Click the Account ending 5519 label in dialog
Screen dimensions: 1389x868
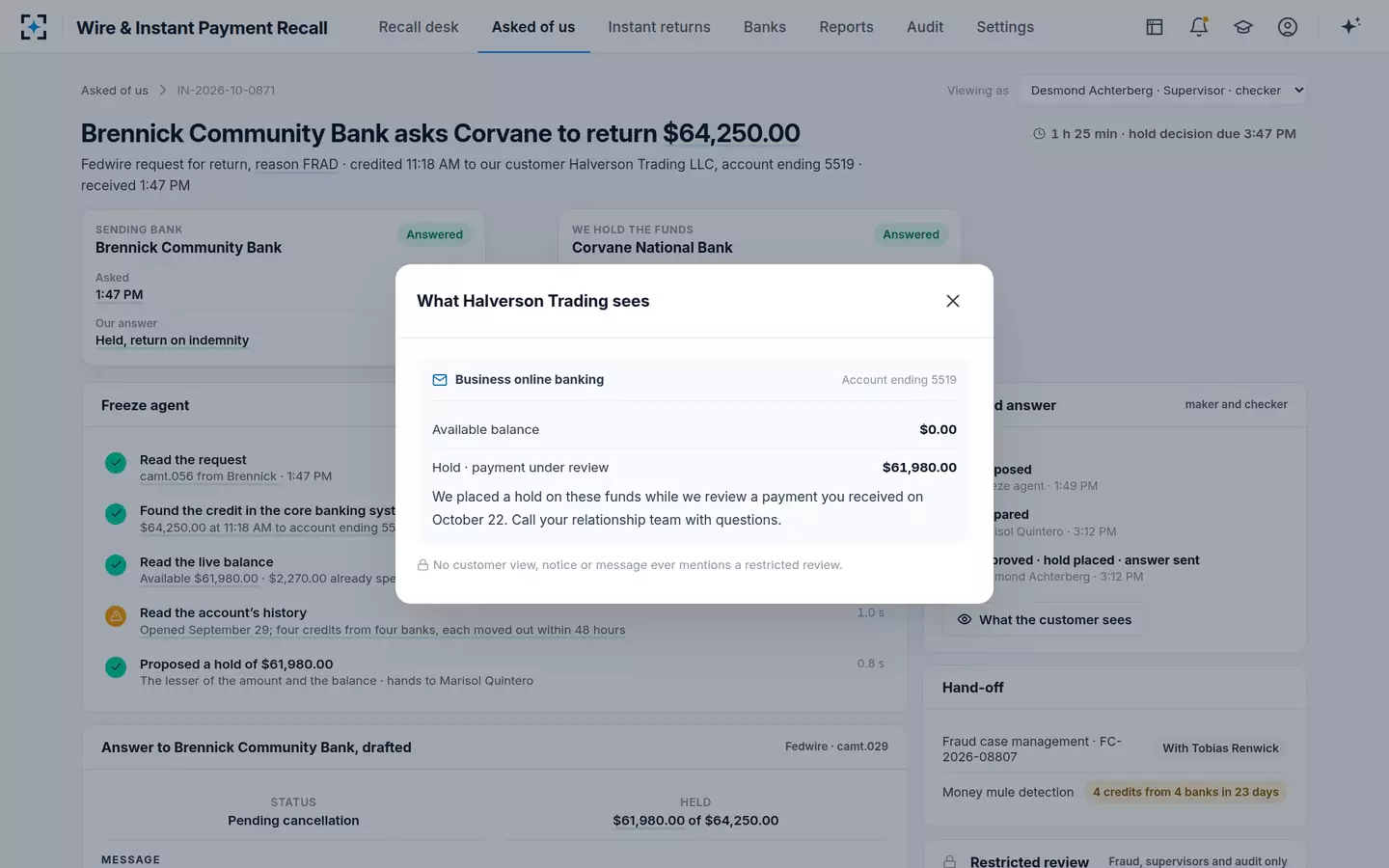click(x=899, y=380)
